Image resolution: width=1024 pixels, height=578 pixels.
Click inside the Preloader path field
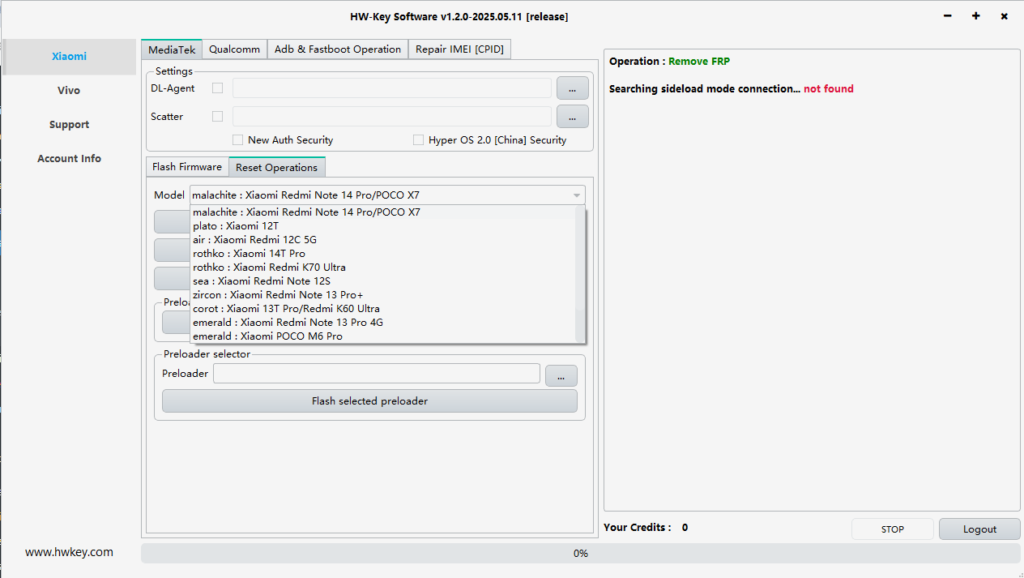pyautogui.click(x=375, y=373)
